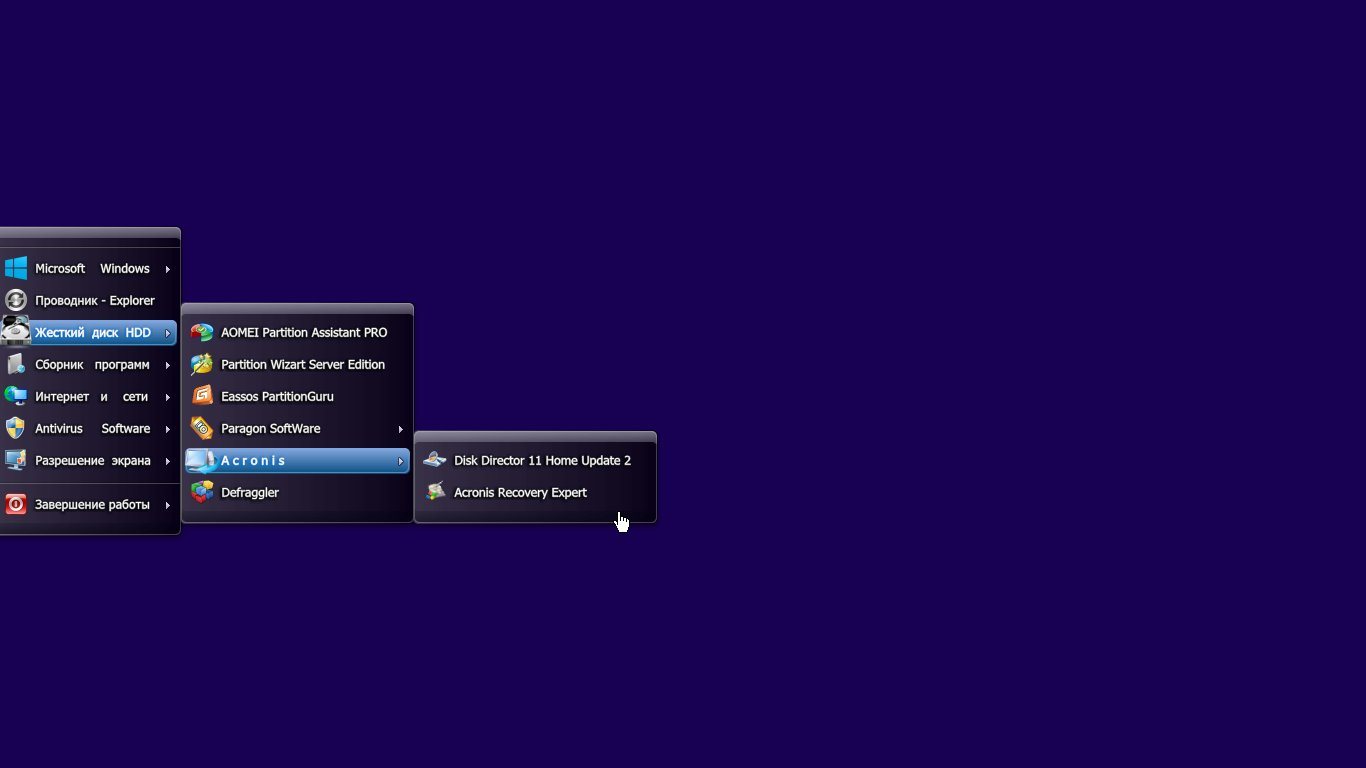Viewport: 1366px width, 768px height.
Task: Launch AOMEI Partition Assistant PRO
Action: tap(297, 332)
